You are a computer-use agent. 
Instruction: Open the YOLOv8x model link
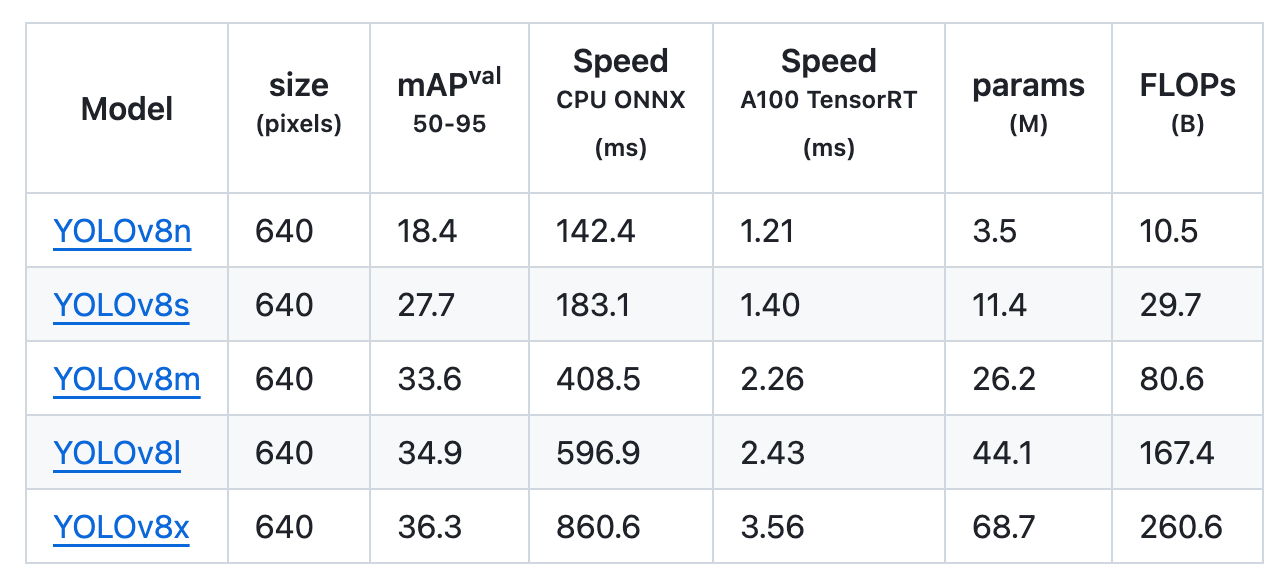point(121,527)
